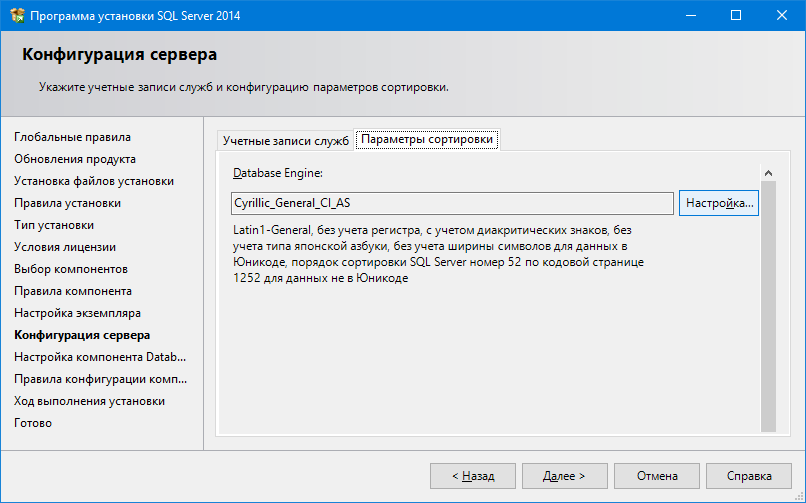Open collation settings with "Настройка..." button
The image size is (806, 503).
coord(720,203)
